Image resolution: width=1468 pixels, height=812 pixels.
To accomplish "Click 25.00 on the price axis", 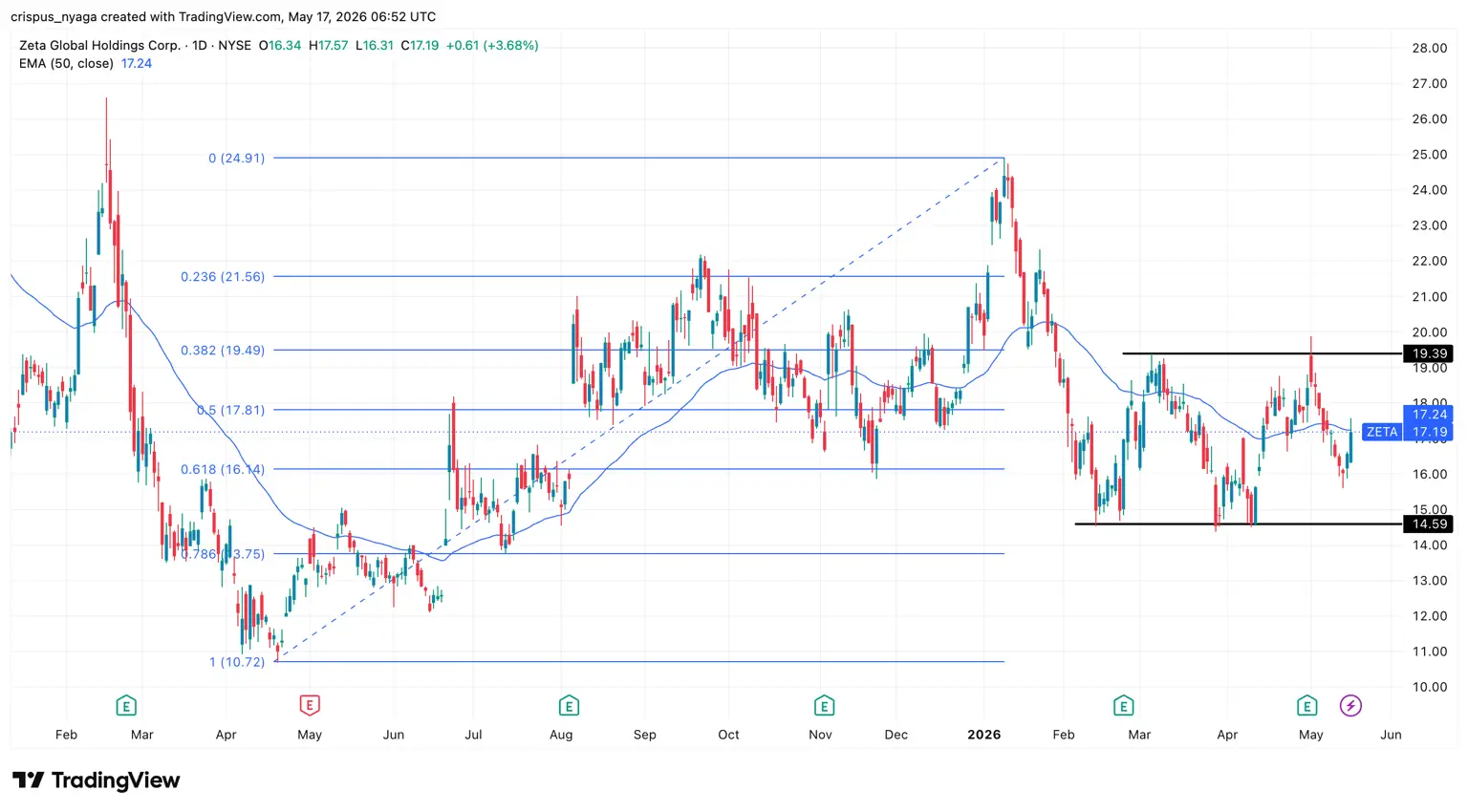I will [x=1430, y=154].
